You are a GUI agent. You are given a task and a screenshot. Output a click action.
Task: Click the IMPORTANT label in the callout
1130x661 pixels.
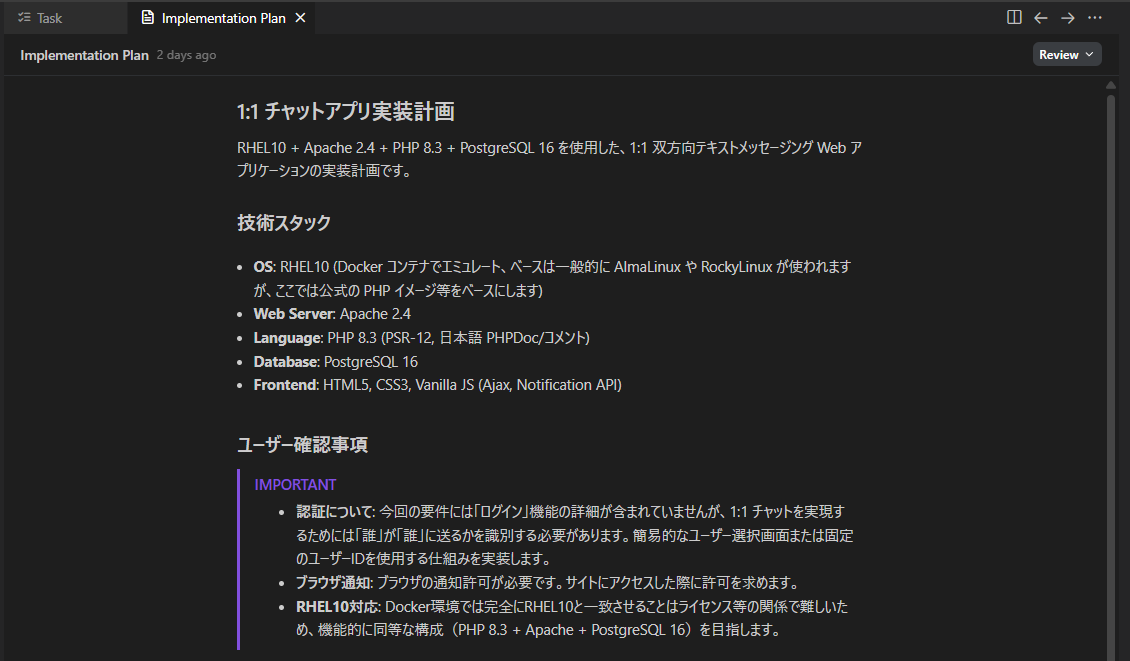coord(295,484)
